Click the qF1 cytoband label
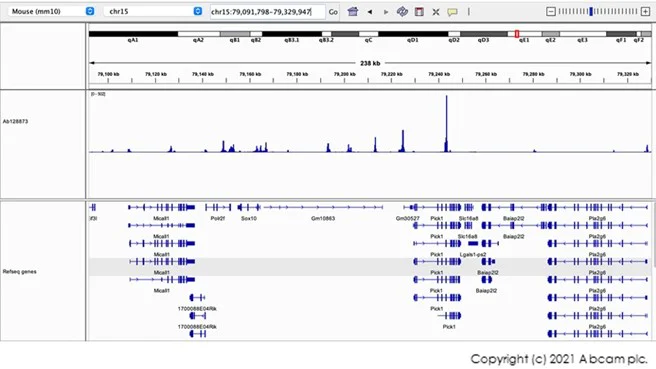 [621, 40]
